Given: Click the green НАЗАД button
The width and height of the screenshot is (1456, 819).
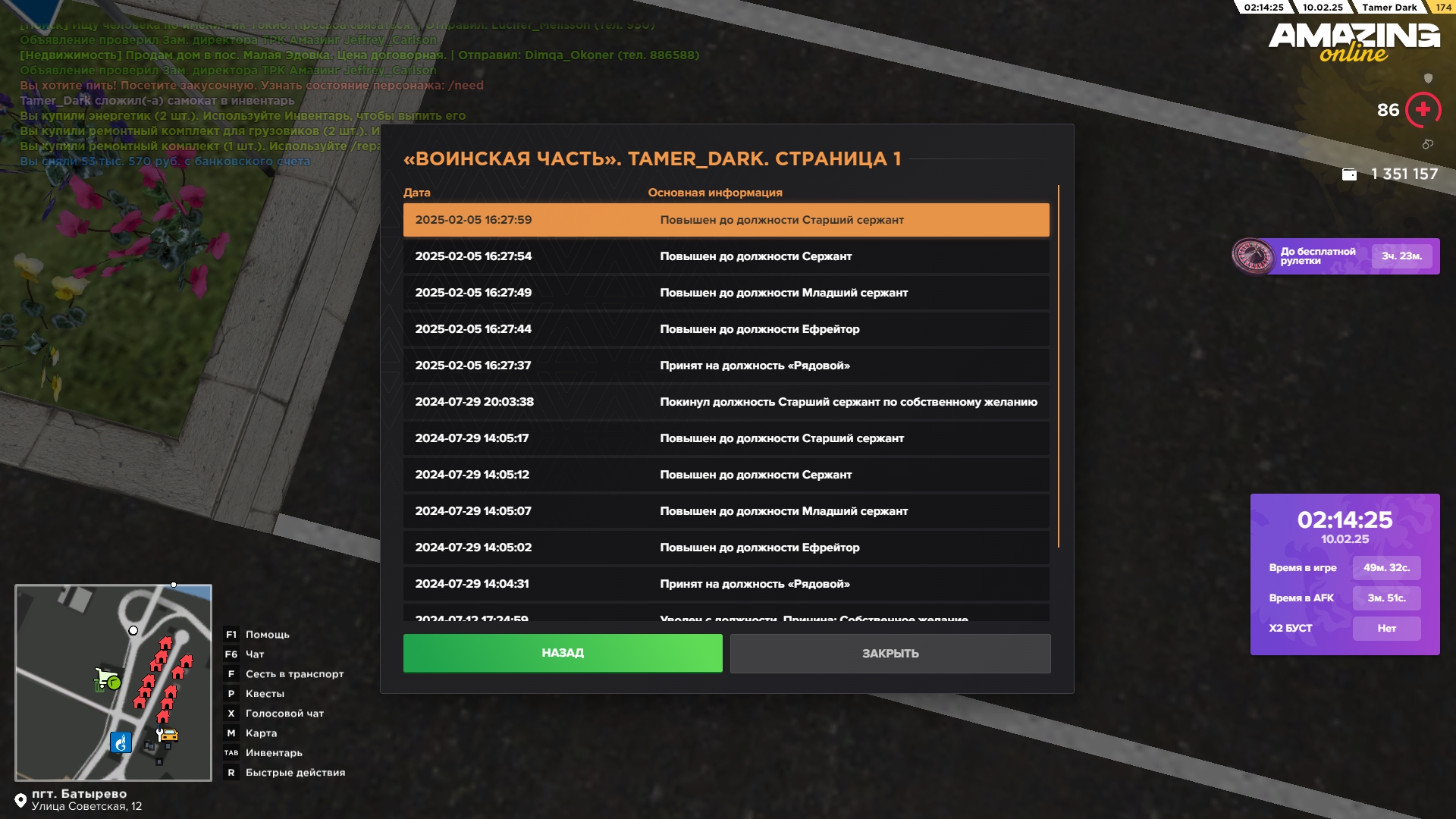Looking at the screenshot, I should [562, 653].
